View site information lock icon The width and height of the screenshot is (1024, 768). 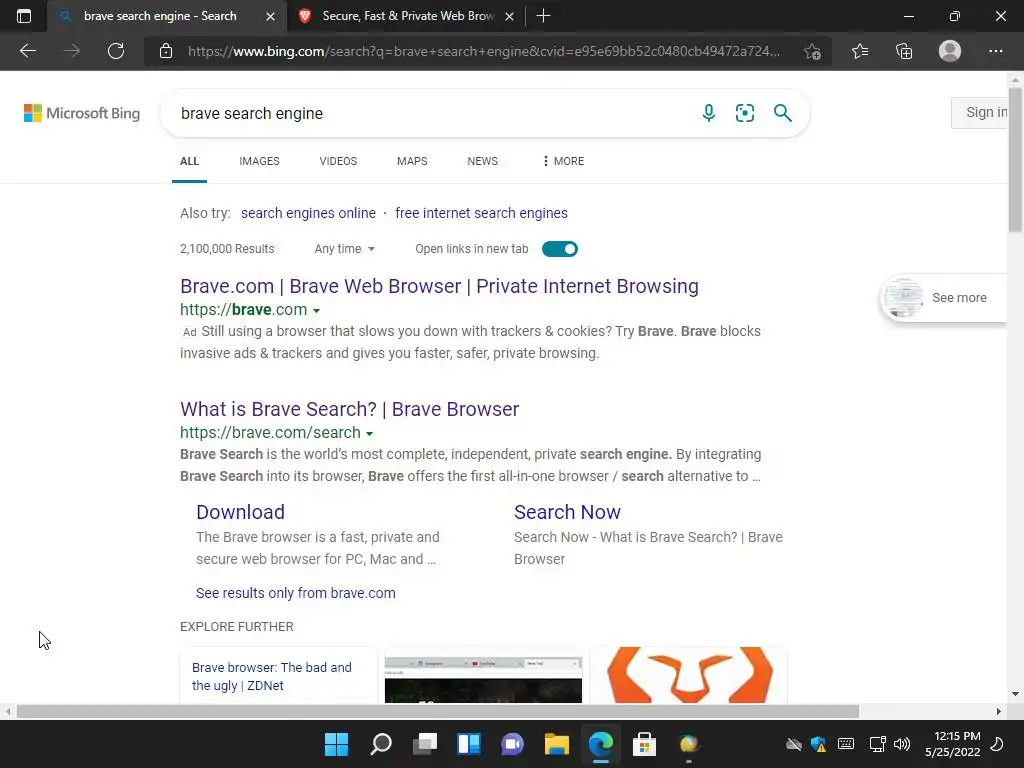[166, 51]
